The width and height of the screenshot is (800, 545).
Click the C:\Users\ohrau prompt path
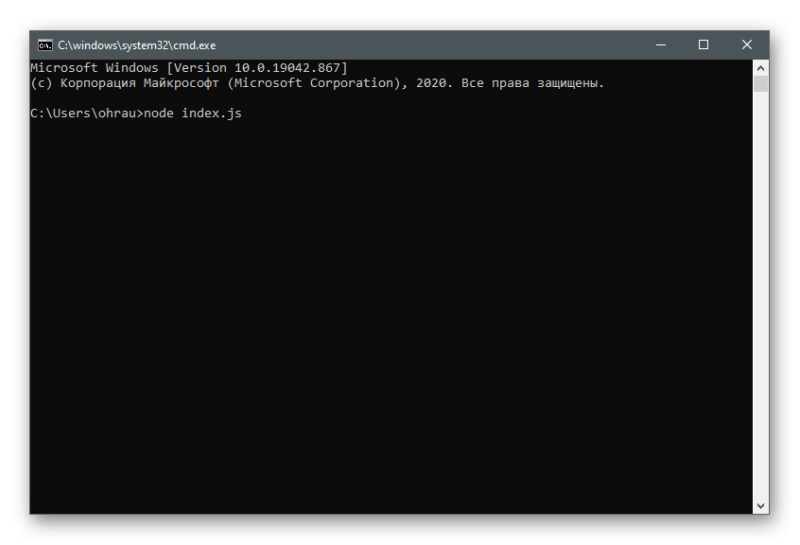pos(83,113)
